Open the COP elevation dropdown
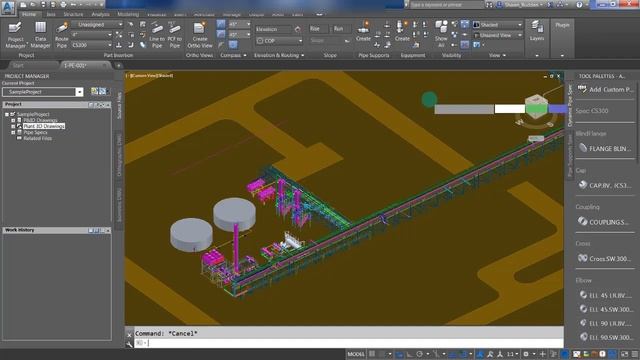640x360 pixels. coord(279,41)
